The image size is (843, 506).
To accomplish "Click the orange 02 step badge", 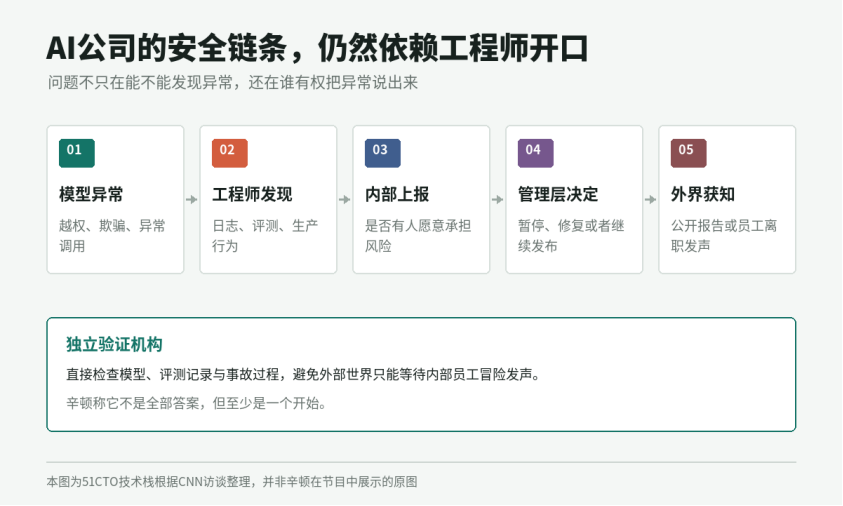I will point(230,153).
